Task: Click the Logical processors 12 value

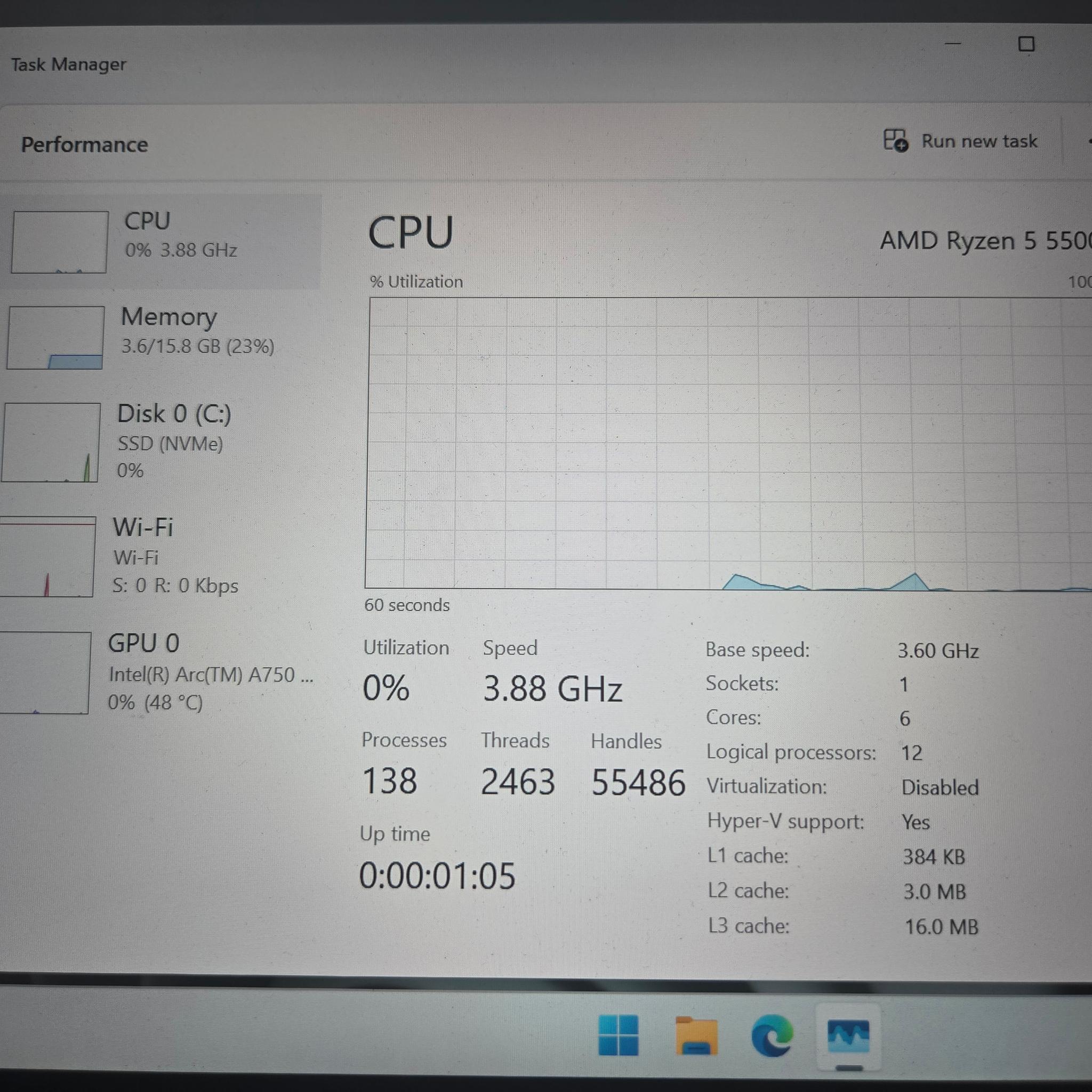Action: pyautogui.click(x=911, y=753)
